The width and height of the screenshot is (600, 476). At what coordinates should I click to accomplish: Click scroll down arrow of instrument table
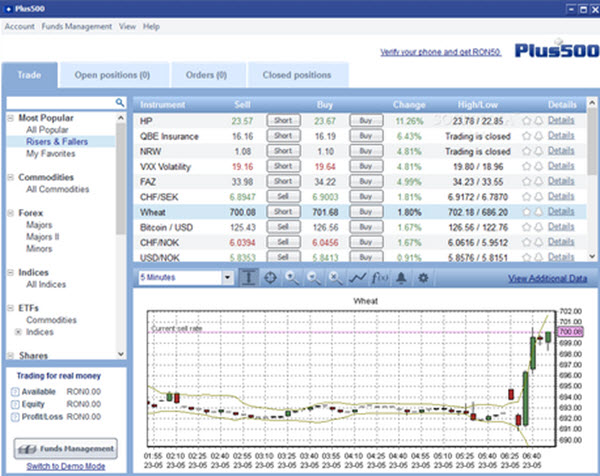(592, 256)
